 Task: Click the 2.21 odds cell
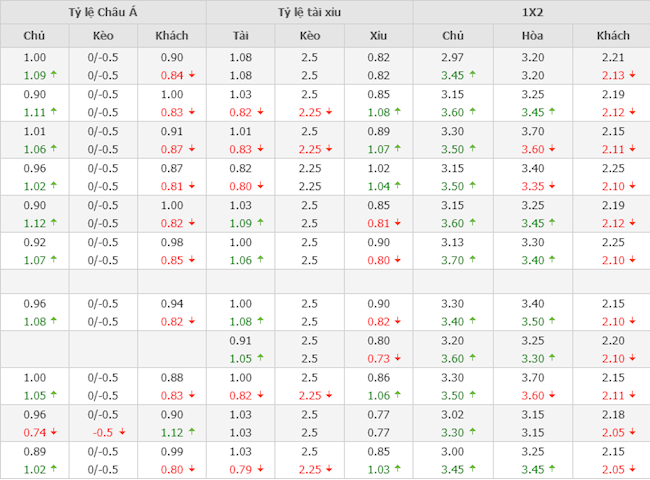(x=613, y=58)
